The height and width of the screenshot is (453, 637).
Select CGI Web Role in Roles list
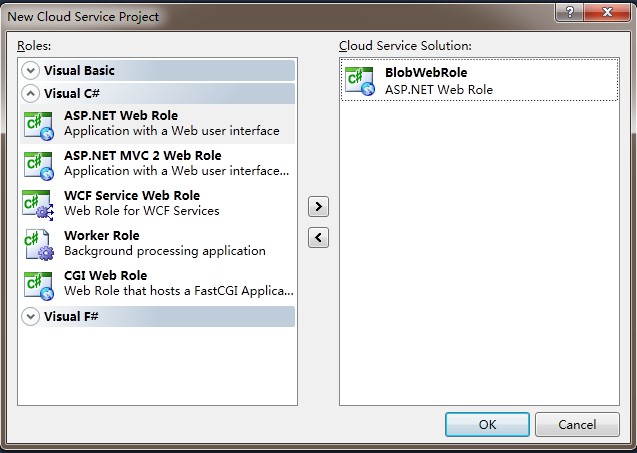[105, 276]
